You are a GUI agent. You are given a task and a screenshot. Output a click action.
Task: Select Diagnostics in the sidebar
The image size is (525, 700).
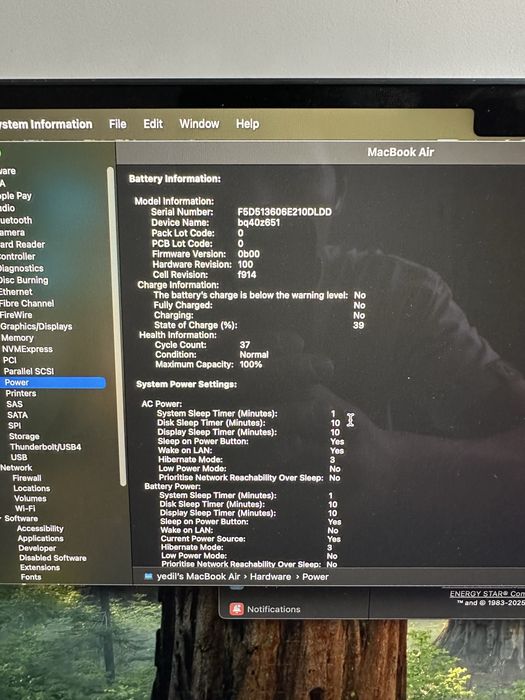[x=22, y=268]
